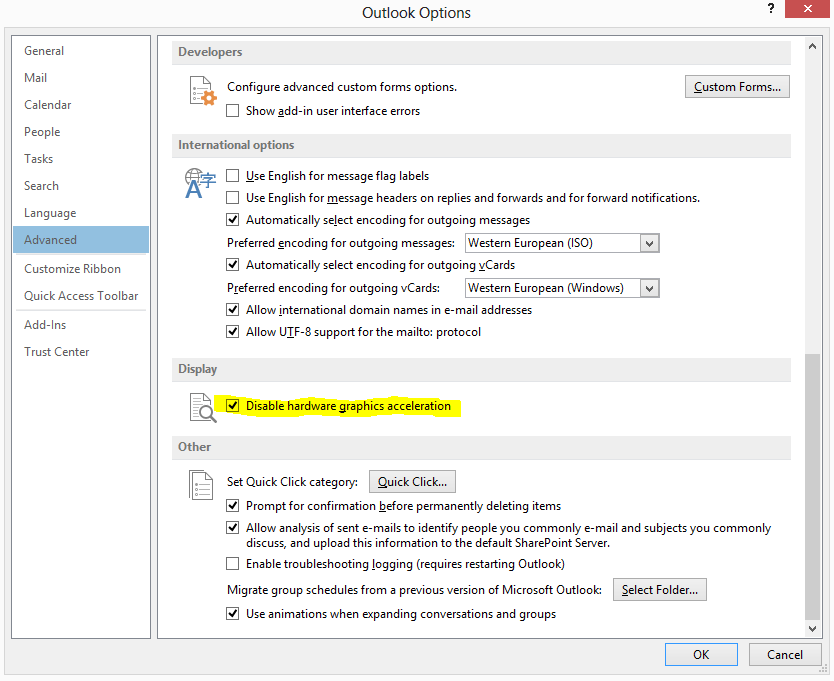This screenshot has height=681, width=834.
Task: Click the Select Folder button
Action: (x=660, y=590)
